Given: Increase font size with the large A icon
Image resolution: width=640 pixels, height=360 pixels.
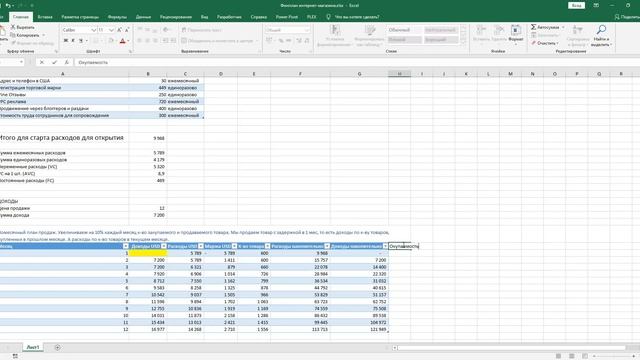Looking at the screenshot, I should click(x=120, y=30).
